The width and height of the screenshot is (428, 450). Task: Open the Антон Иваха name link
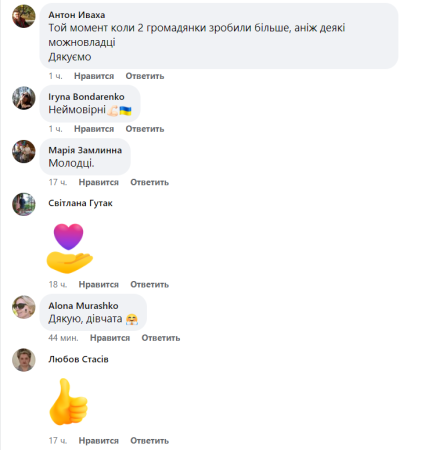coord(77,15)
